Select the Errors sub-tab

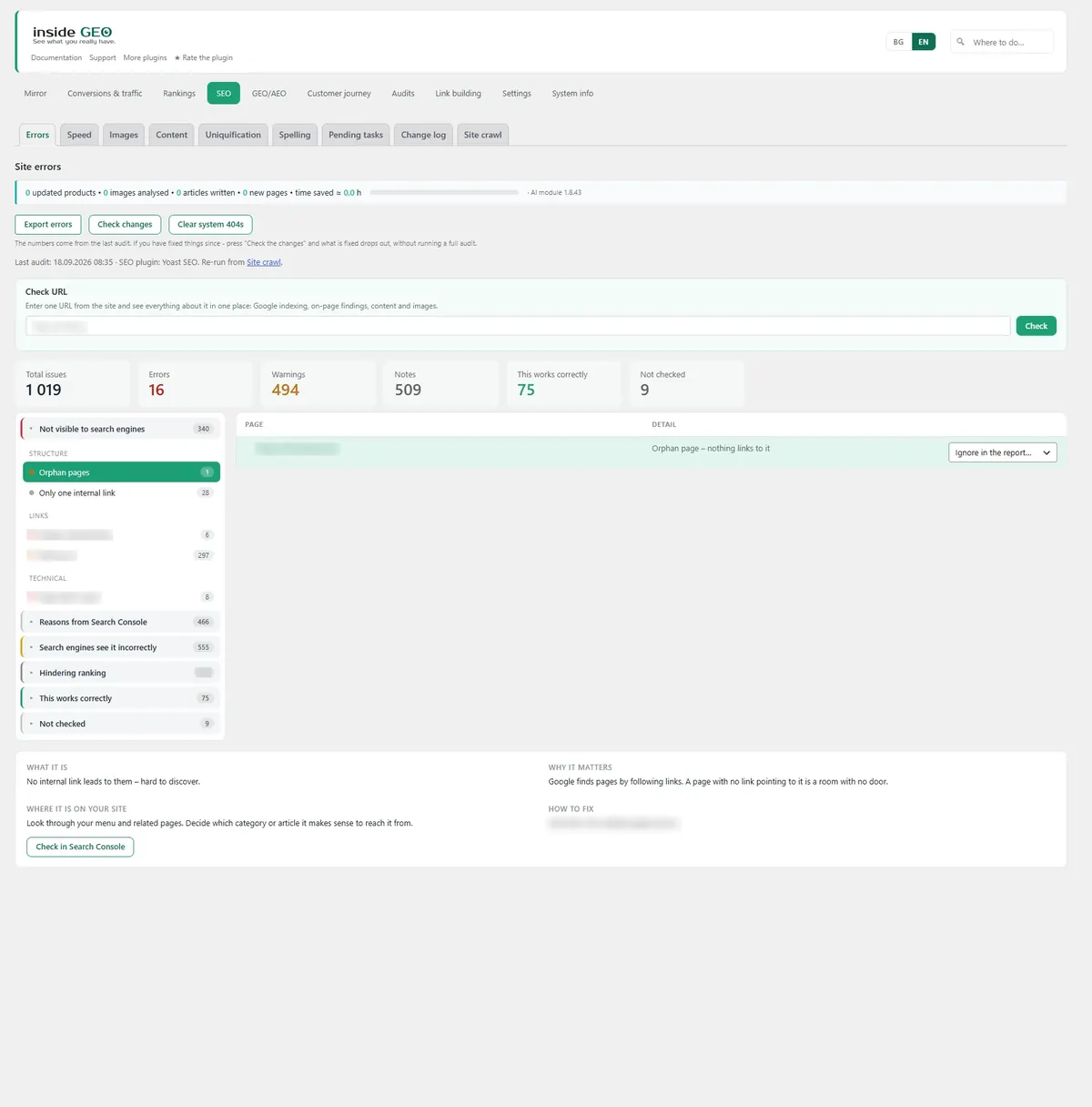(x=37, y=135)
